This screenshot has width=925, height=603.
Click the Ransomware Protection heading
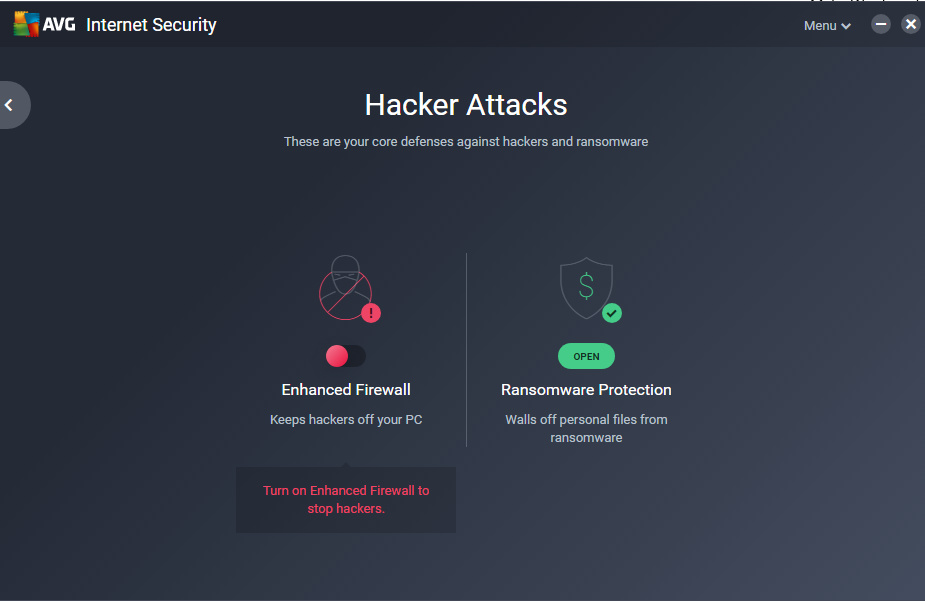[x=586, y=389]
